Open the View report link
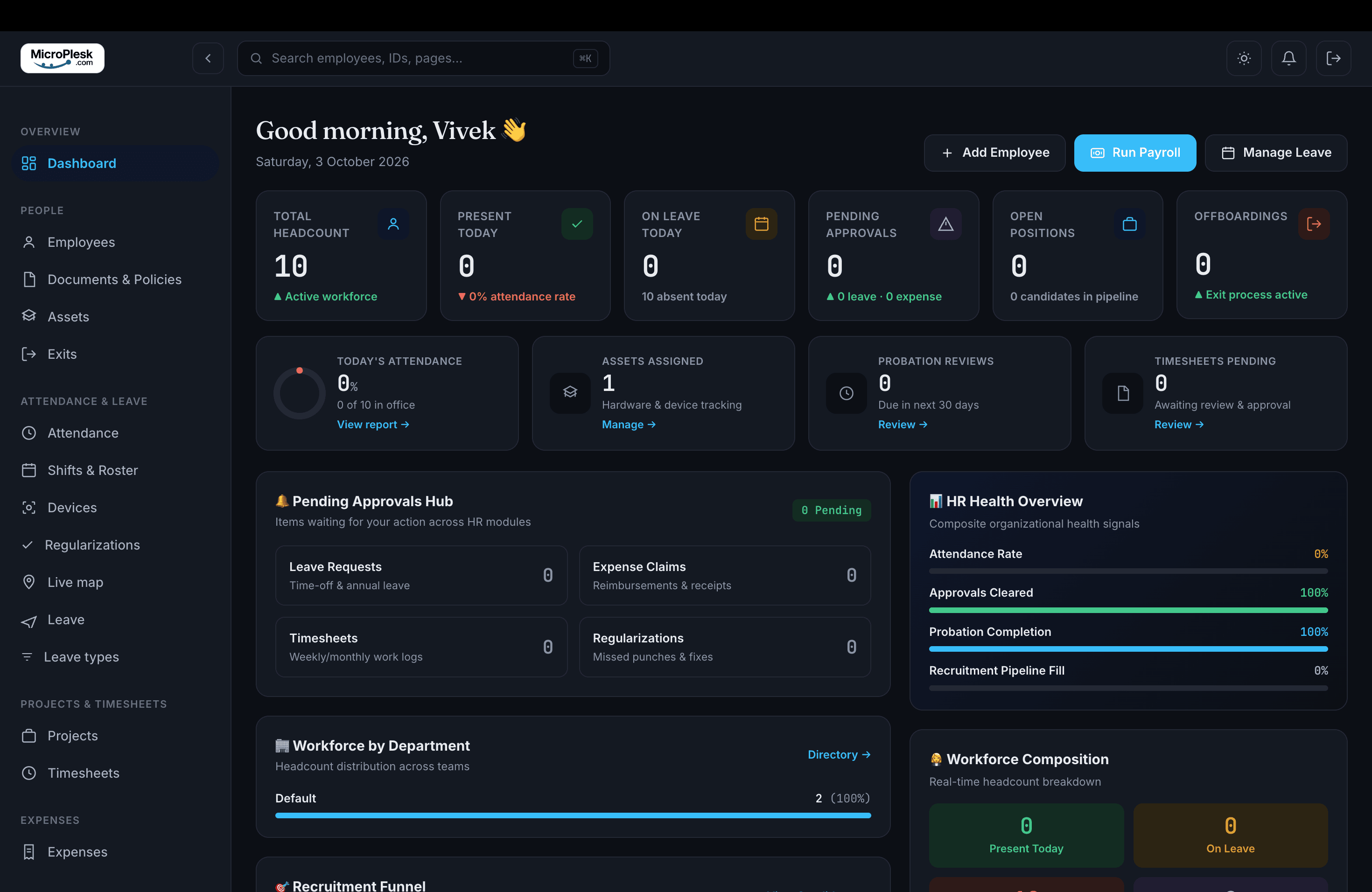The height and width of the screenshot is (892, 1372). (373, 425)
